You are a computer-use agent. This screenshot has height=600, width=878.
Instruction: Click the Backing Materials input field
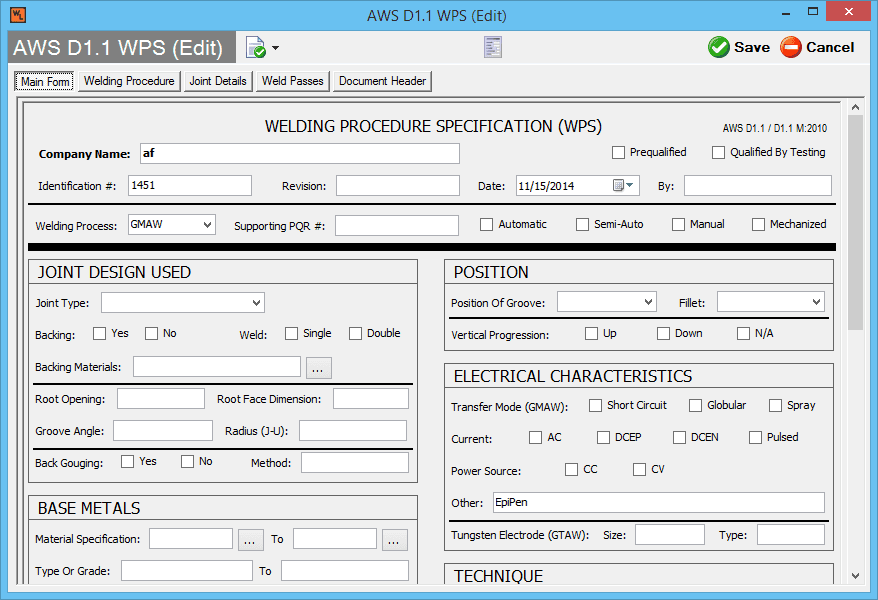(217, 367)
